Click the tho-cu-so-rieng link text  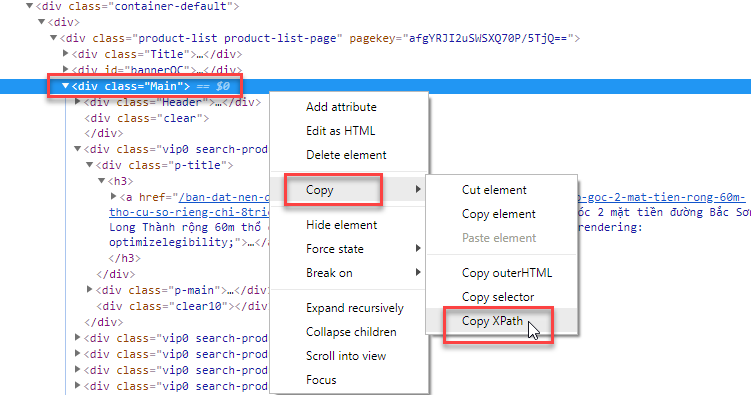pyautogui.click(x=189, y=212)
